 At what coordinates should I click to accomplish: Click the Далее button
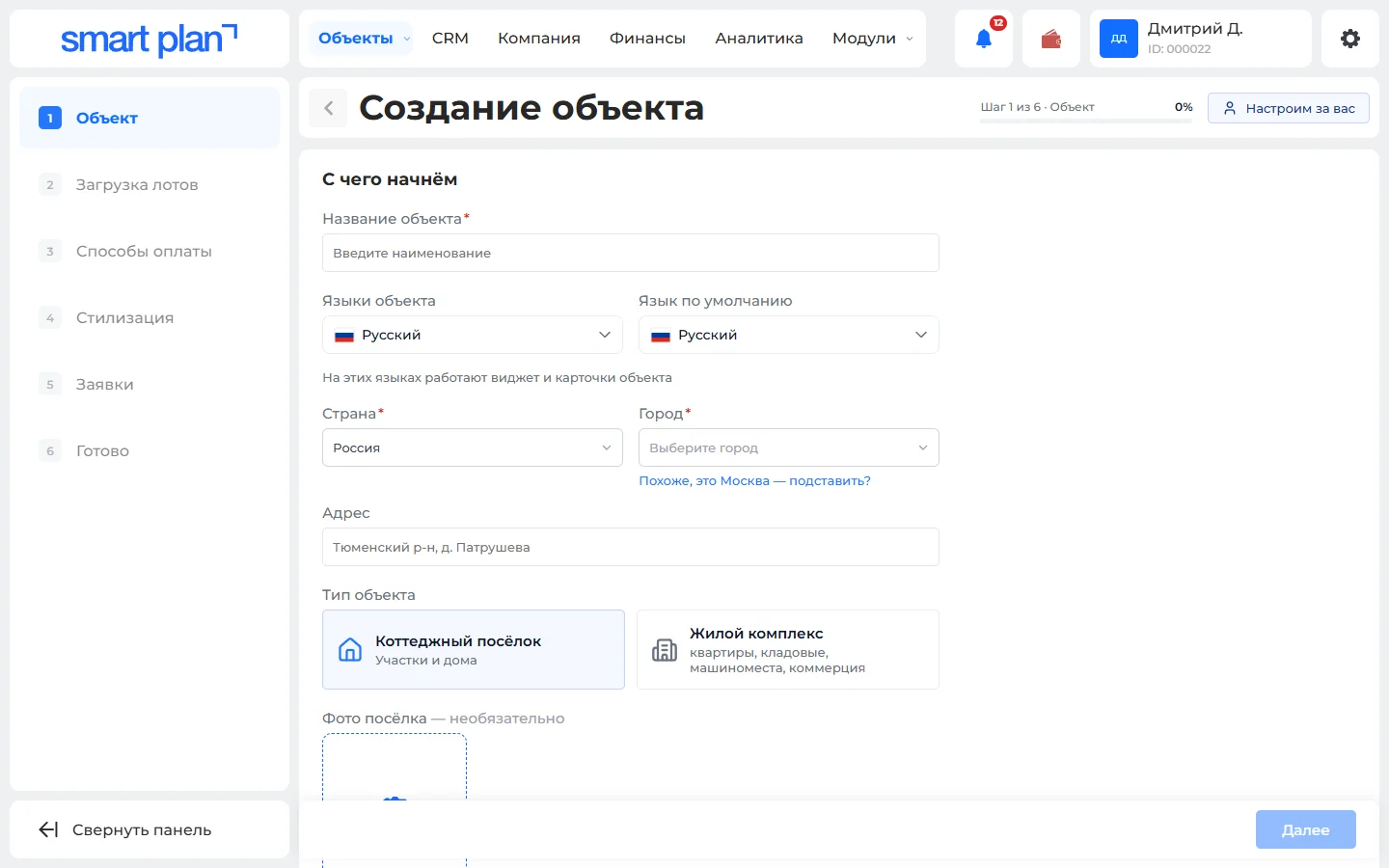coord(1306,829)
